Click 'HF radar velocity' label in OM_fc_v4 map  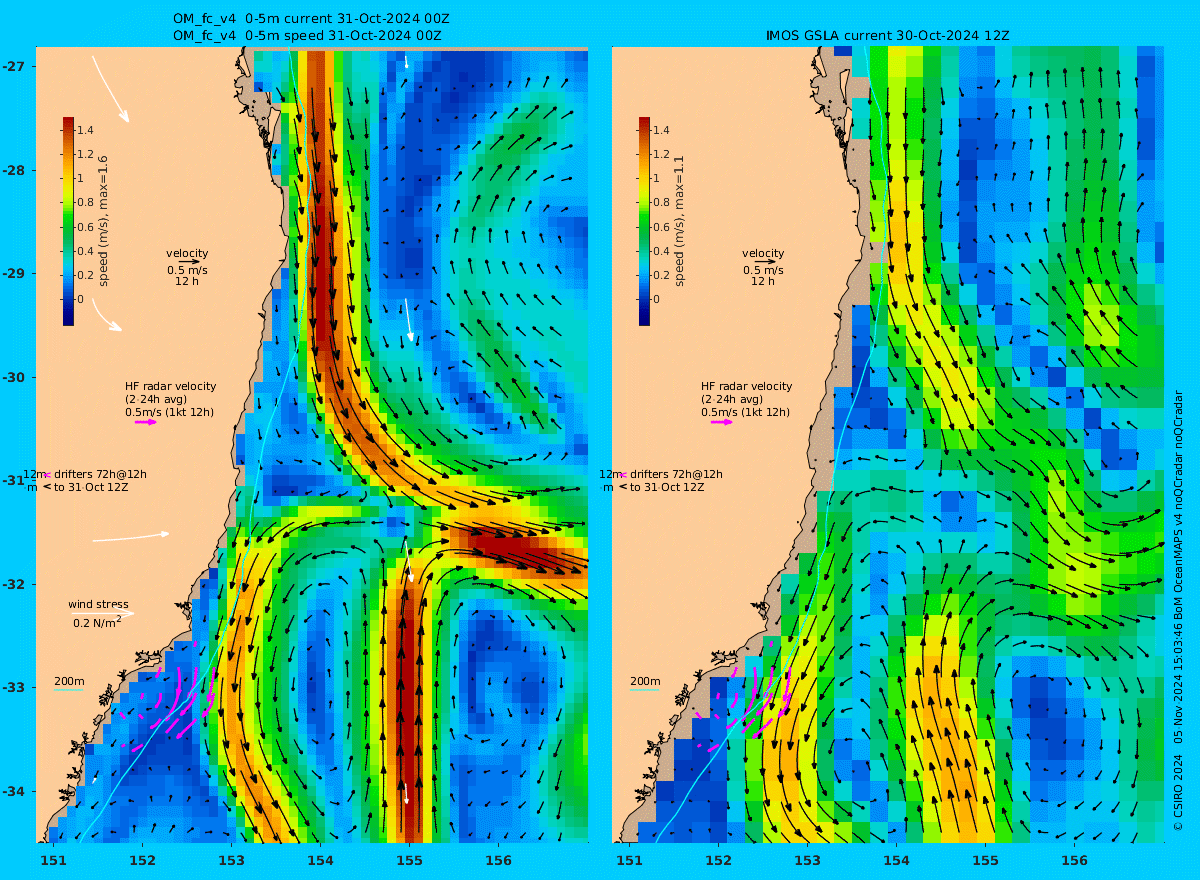[170, 386]
